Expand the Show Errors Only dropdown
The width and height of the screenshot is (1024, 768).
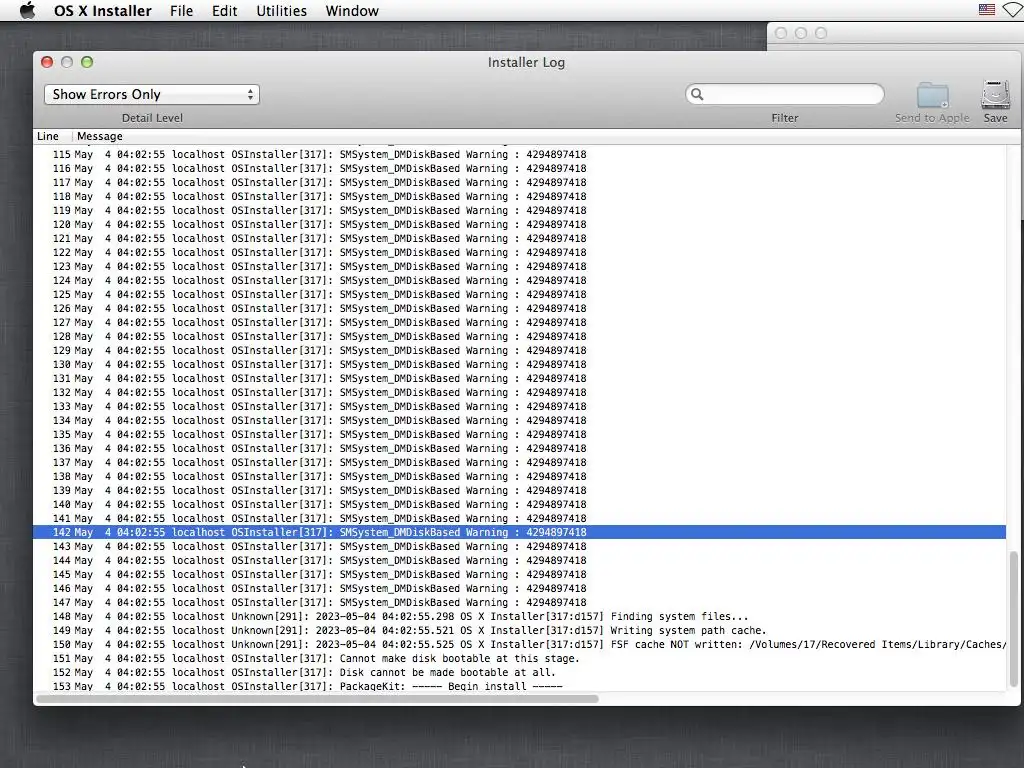pos(152,95)
